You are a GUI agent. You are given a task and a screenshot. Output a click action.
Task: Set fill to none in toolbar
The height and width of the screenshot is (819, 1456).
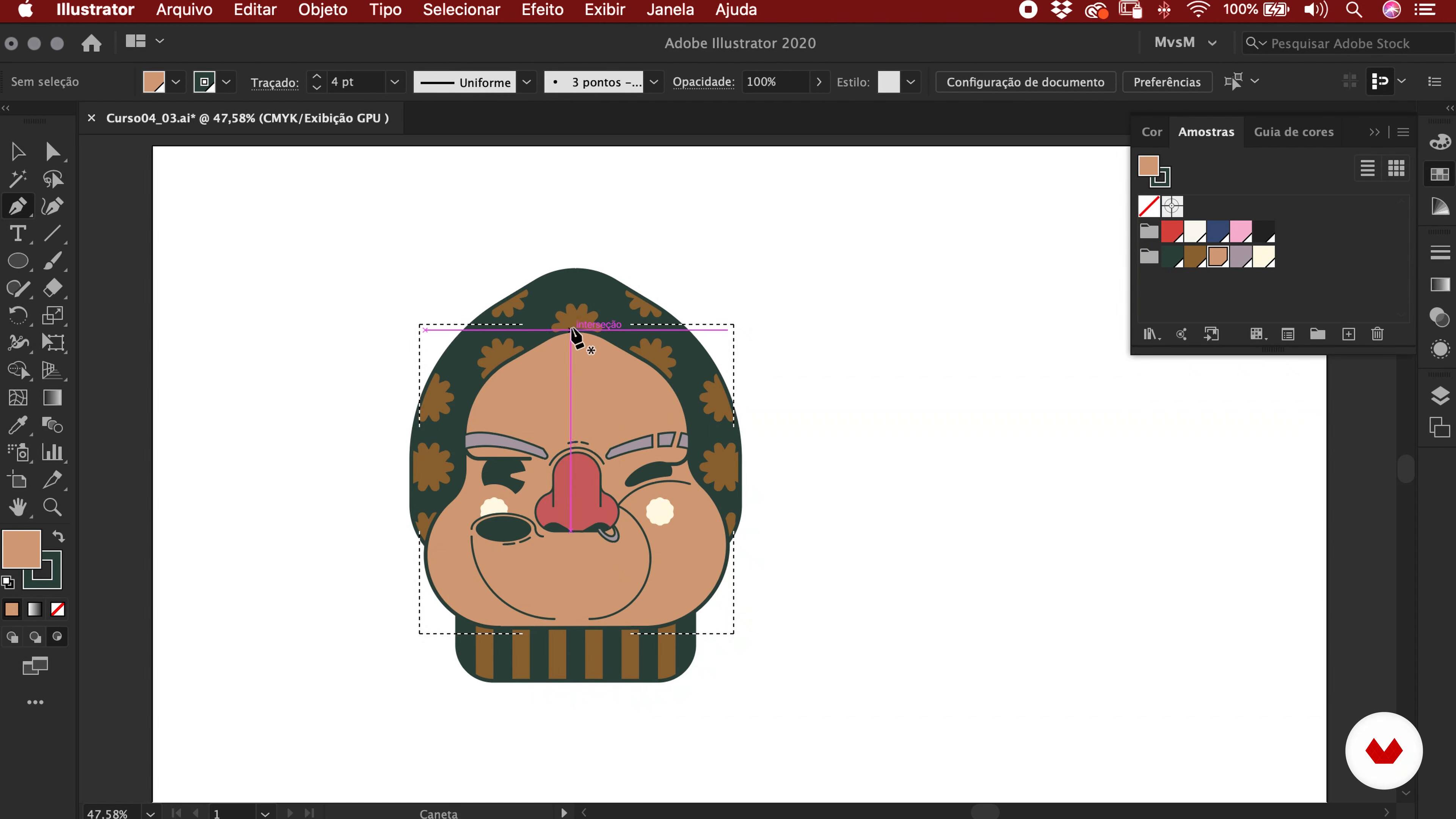coord(58,609)
